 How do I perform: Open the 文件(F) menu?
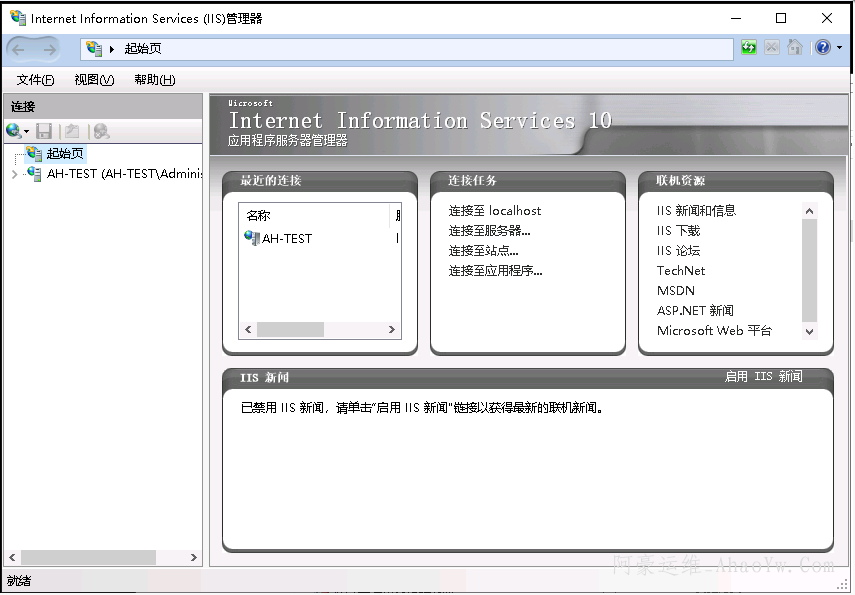point(35,80)
